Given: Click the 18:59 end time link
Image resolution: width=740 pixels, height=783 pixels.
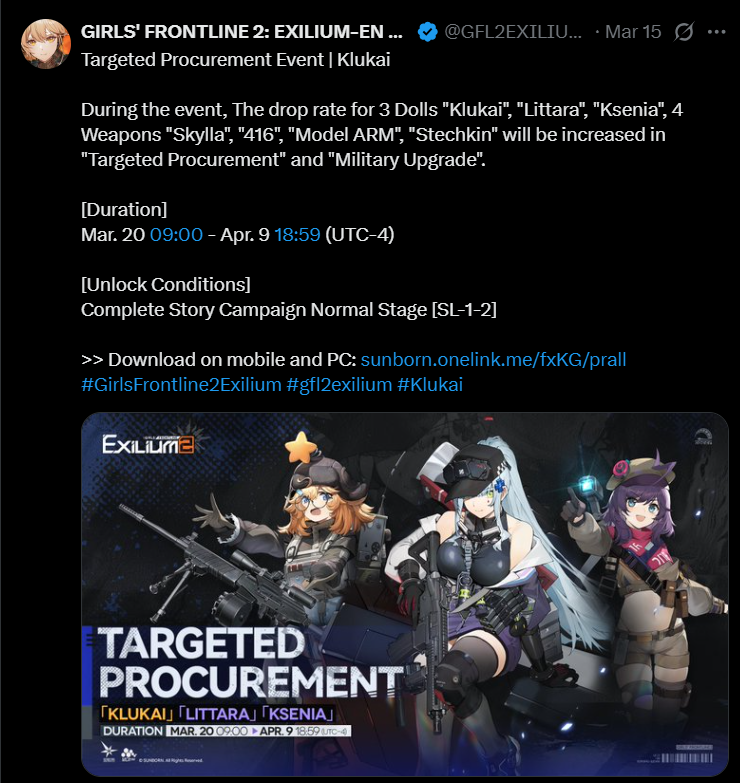Looking at the screenshot, I should 297,234.
